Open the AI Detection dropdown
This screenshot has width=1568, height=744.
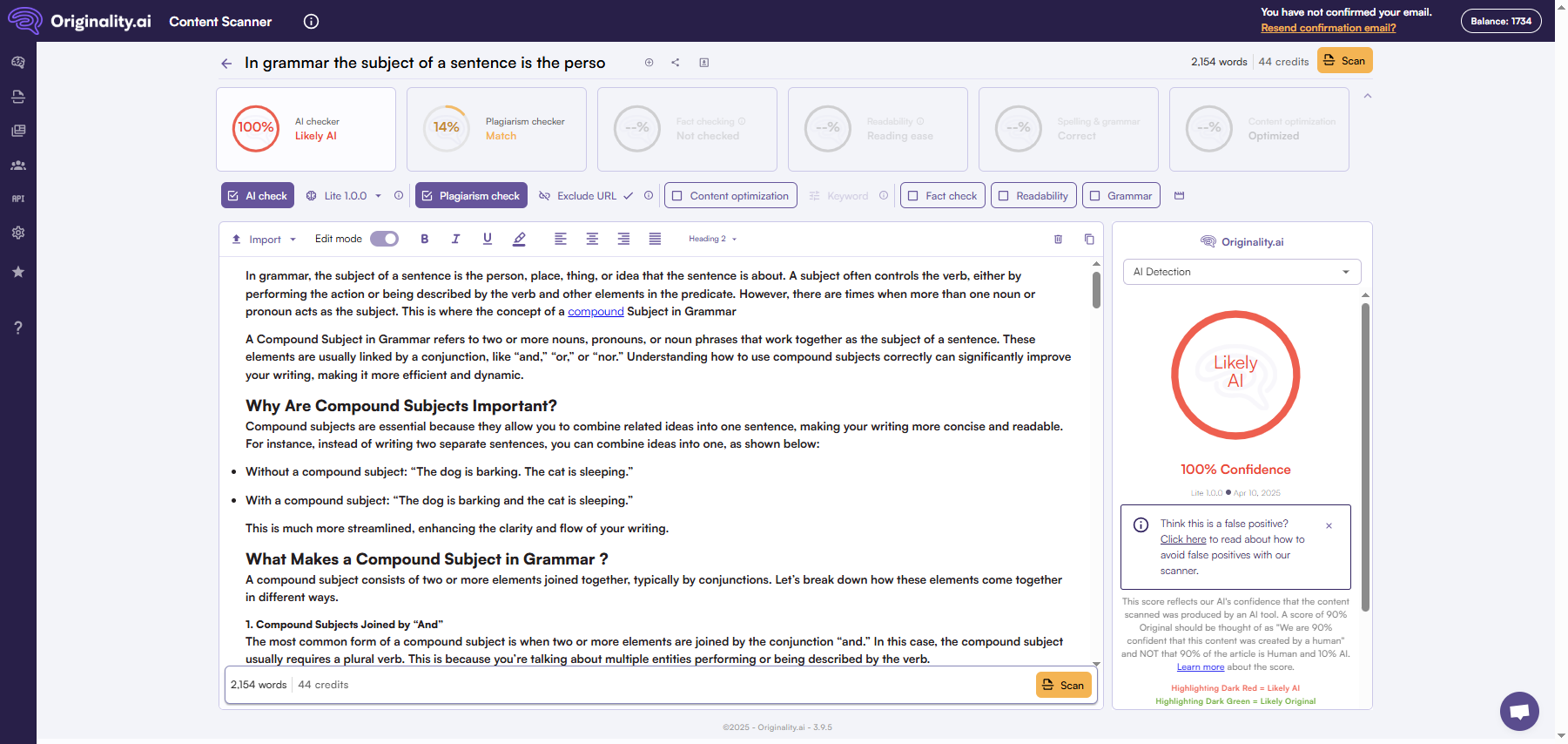coord(1242,272)
